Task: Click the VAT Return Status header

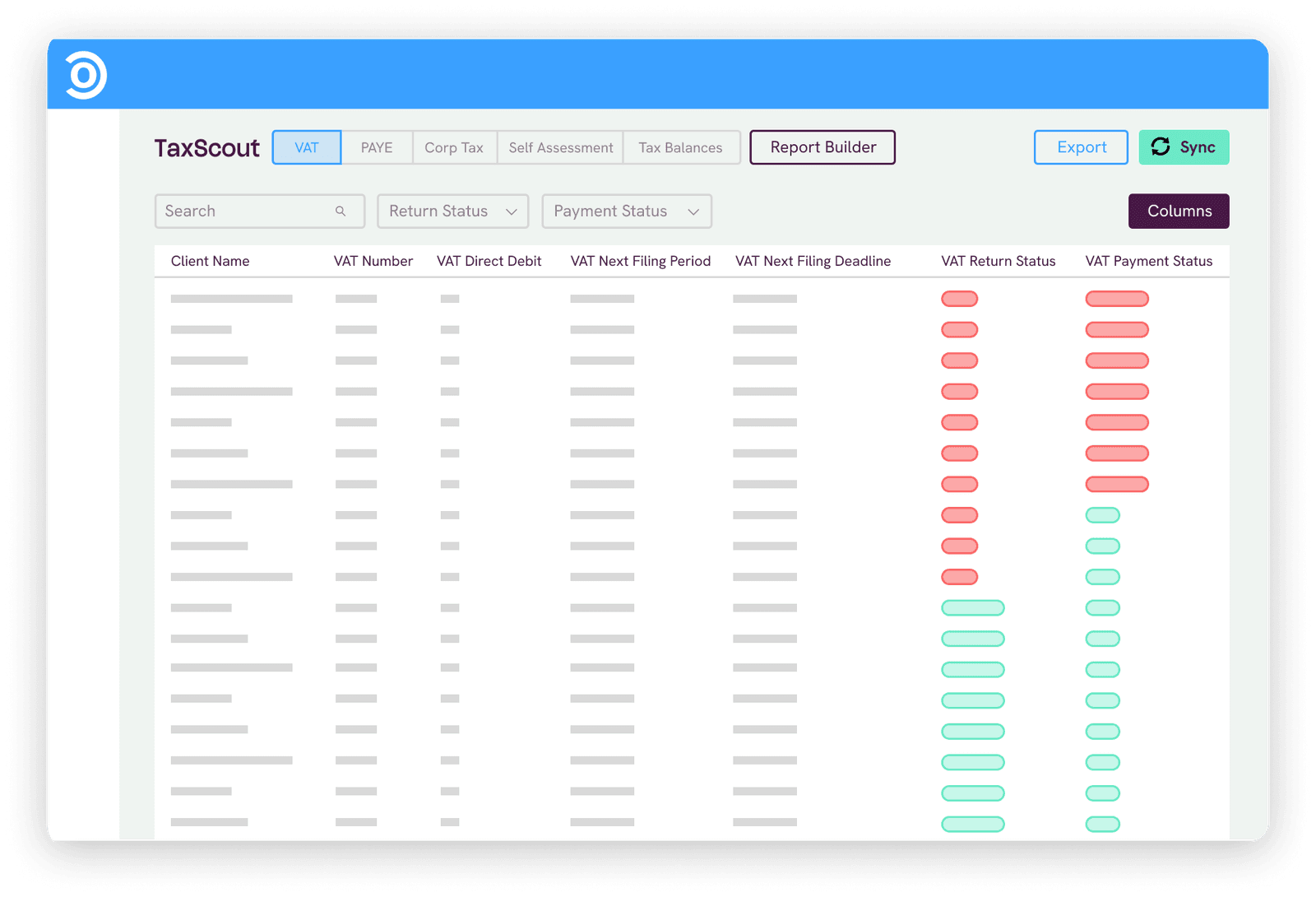Action: [x=999, y=261]
